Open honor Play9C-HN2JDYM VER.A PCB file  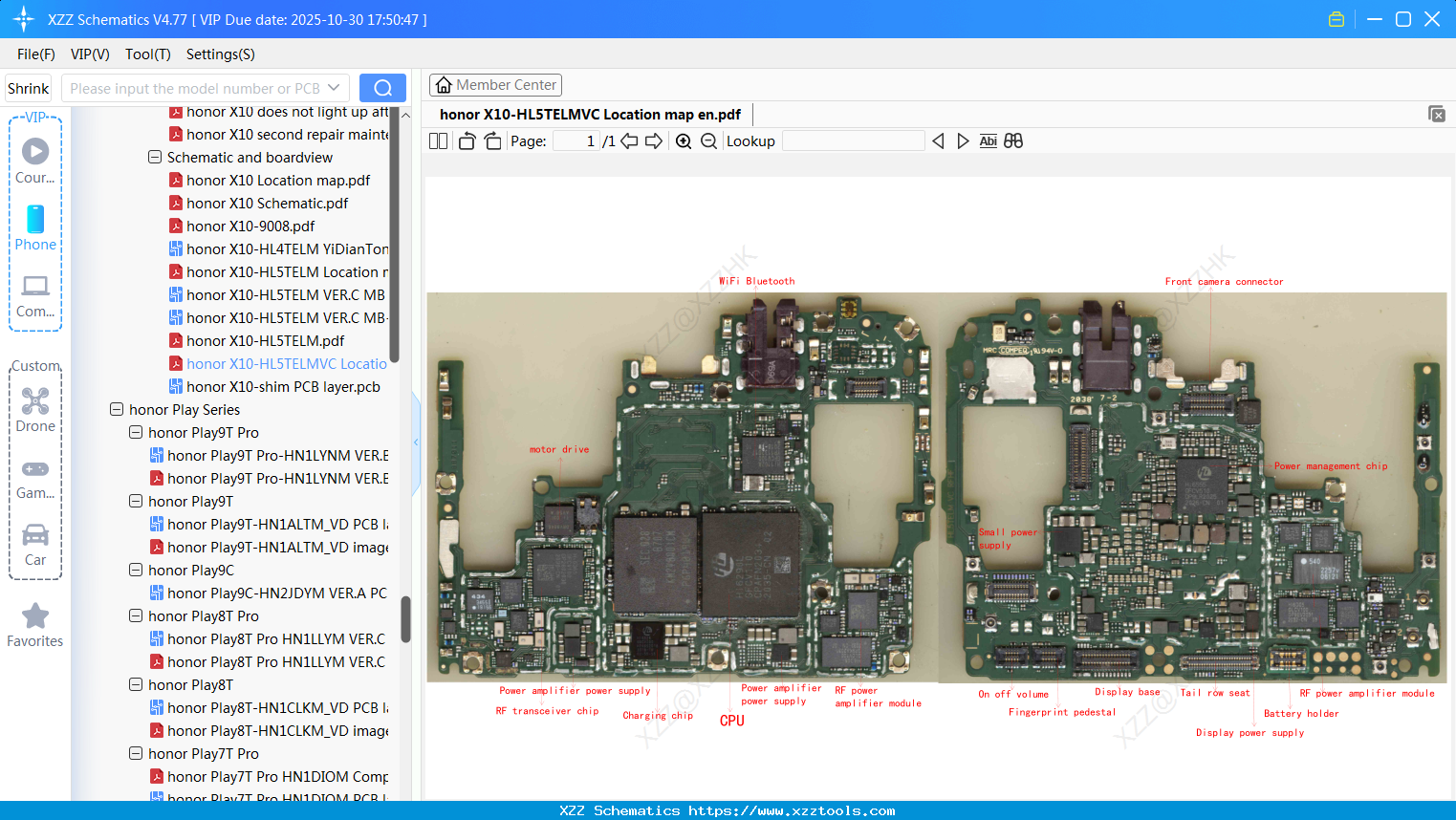(x=277, y=593)
